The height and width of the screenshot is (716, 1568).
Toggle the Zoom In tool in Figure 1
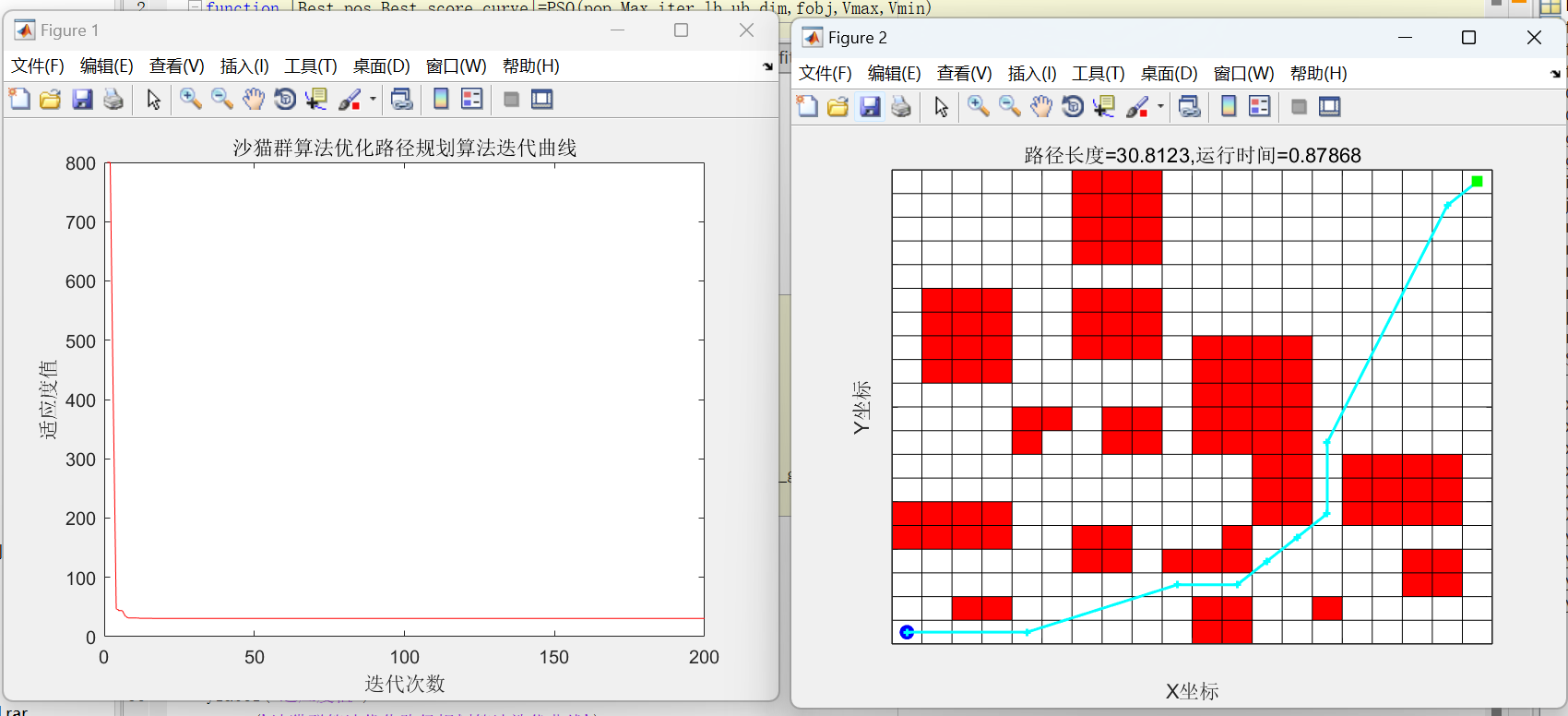pyautogui.click(x=191, y=100)
